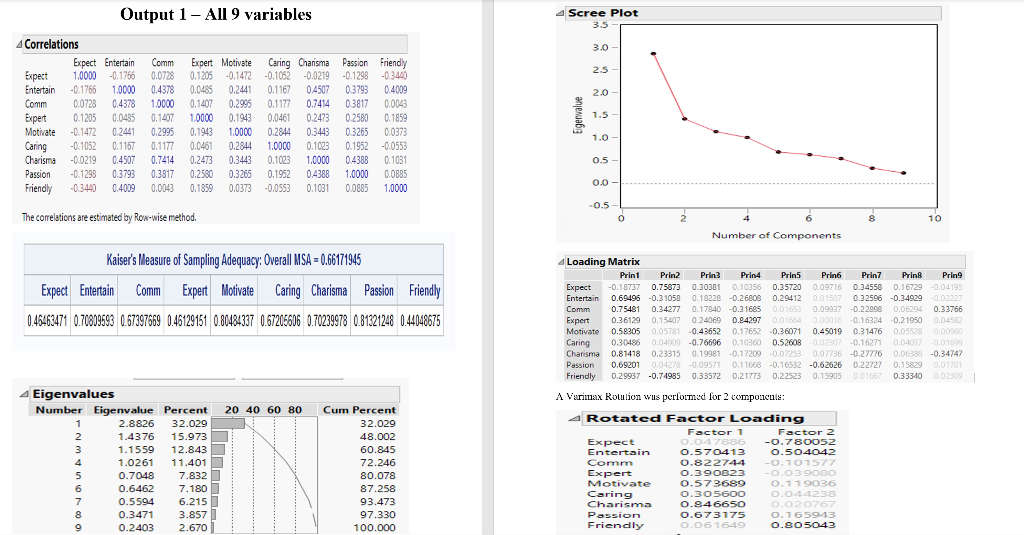The image size is (1024, 535).
Task: Click cumulative percent value 72.246
Action: [x=377, y=463]
